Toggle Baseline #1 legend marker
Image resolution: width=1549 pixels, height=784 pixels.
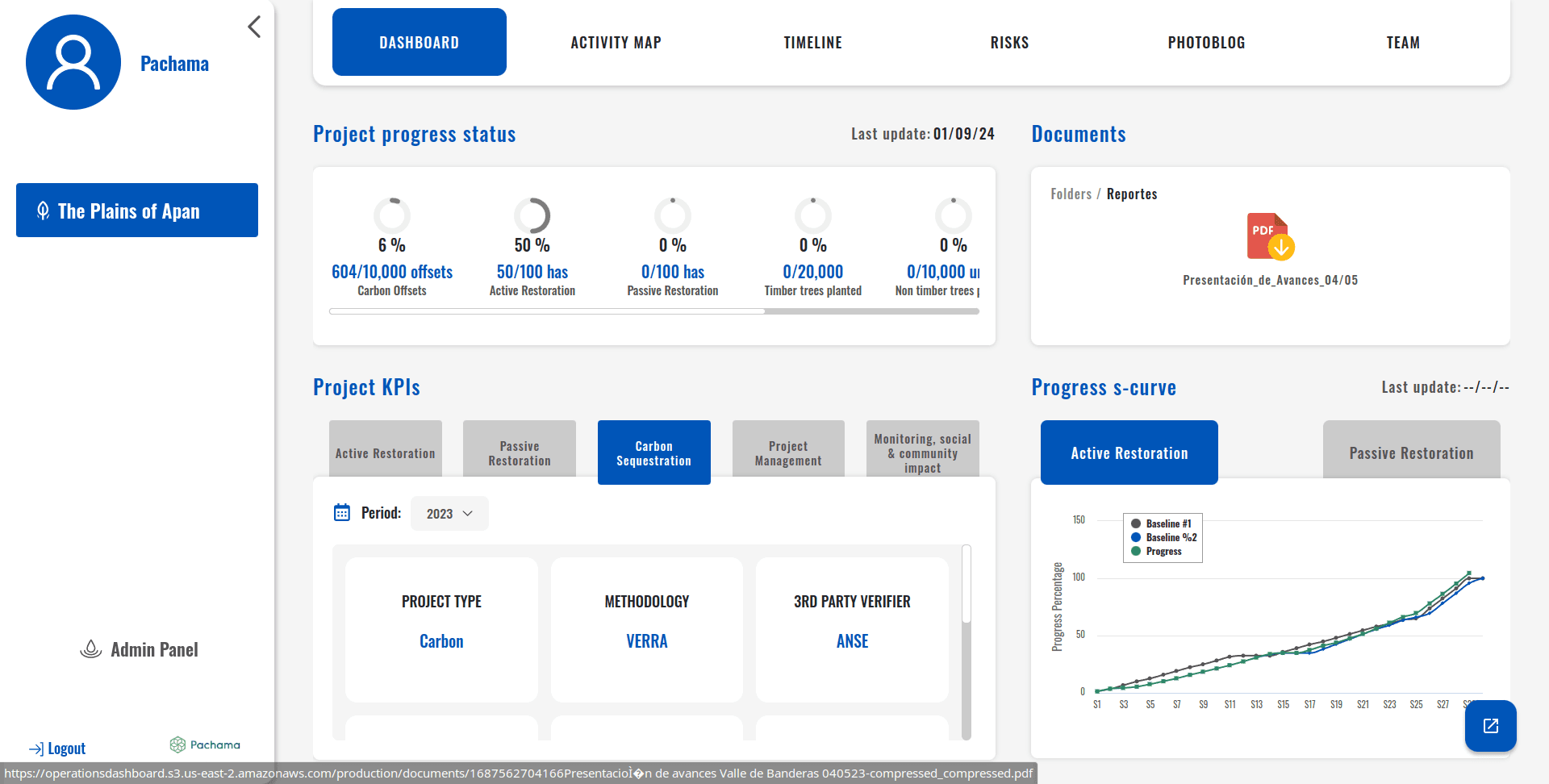pos(1136,523)
